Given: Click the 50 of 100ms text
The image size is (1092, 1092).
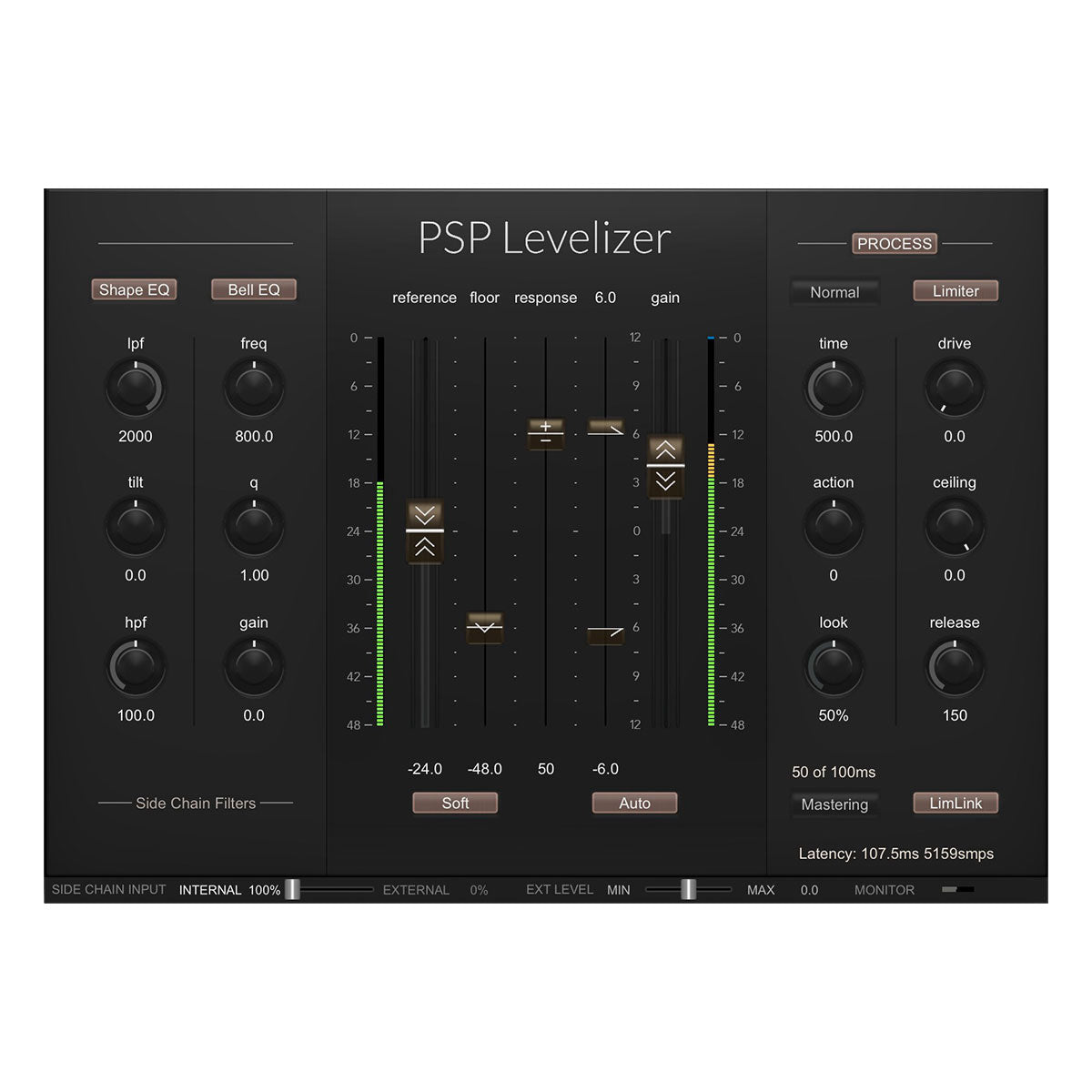Looking at the screenshot, I should tap(834, 772).
